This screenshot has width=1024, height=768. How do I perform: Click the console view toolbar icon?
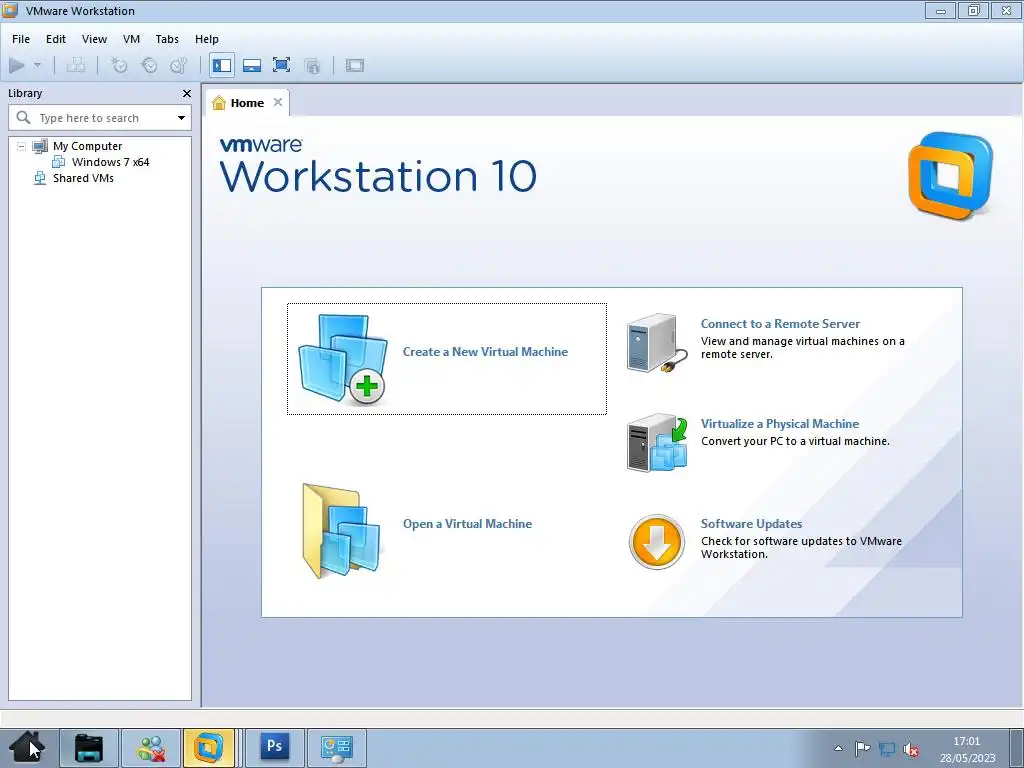click(x=355, y=65)
